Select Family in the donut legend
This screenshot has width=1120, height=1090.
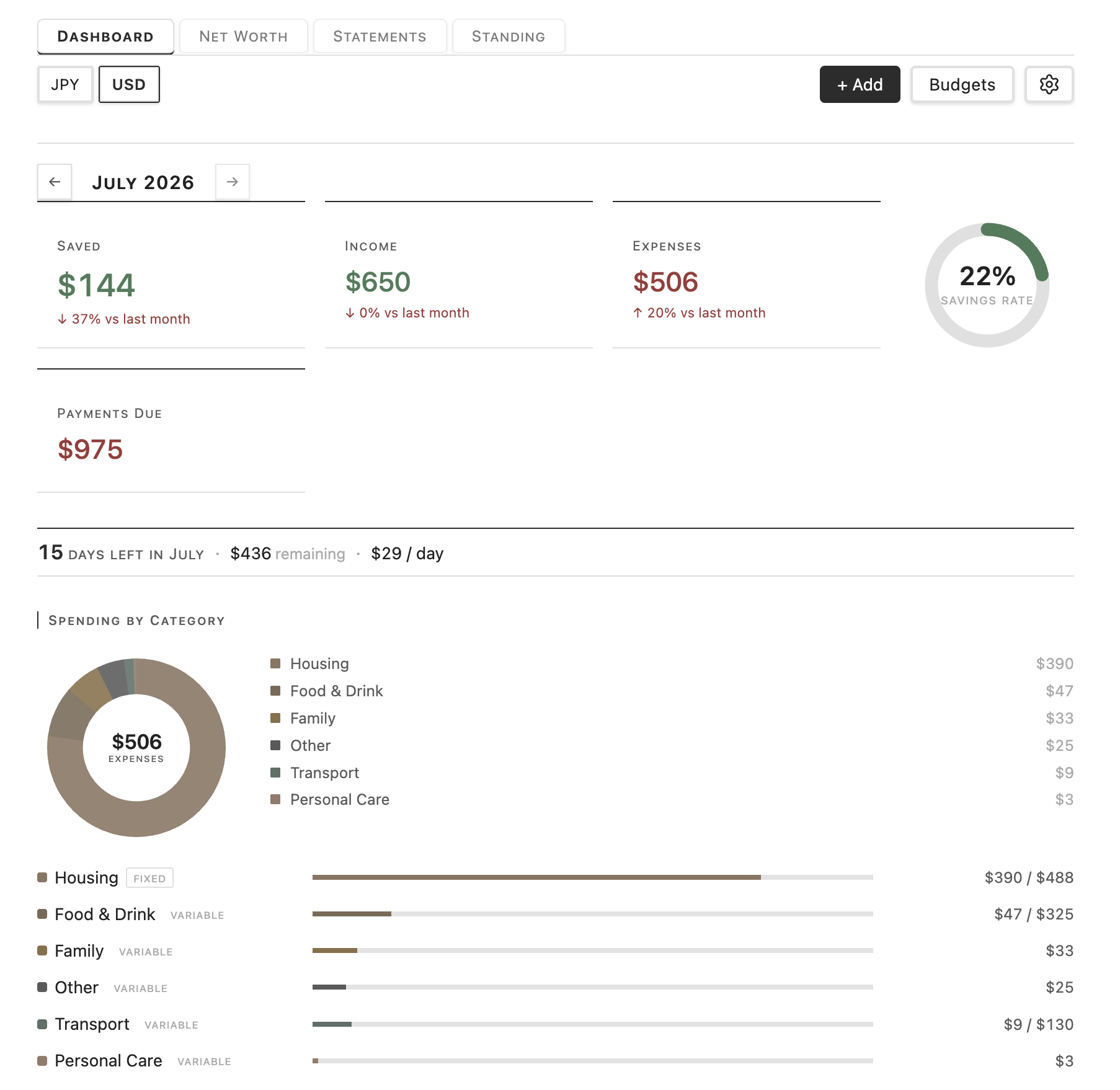(313, 718)
